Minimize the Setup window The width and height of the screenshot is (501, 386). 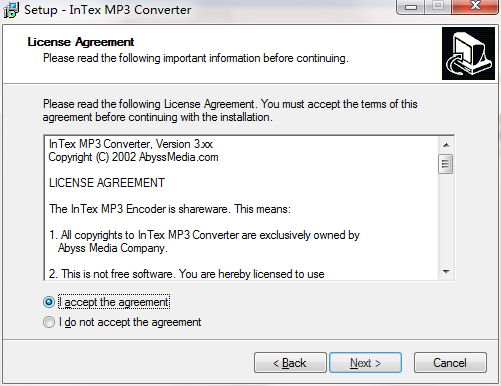click(x=411, y=7)
